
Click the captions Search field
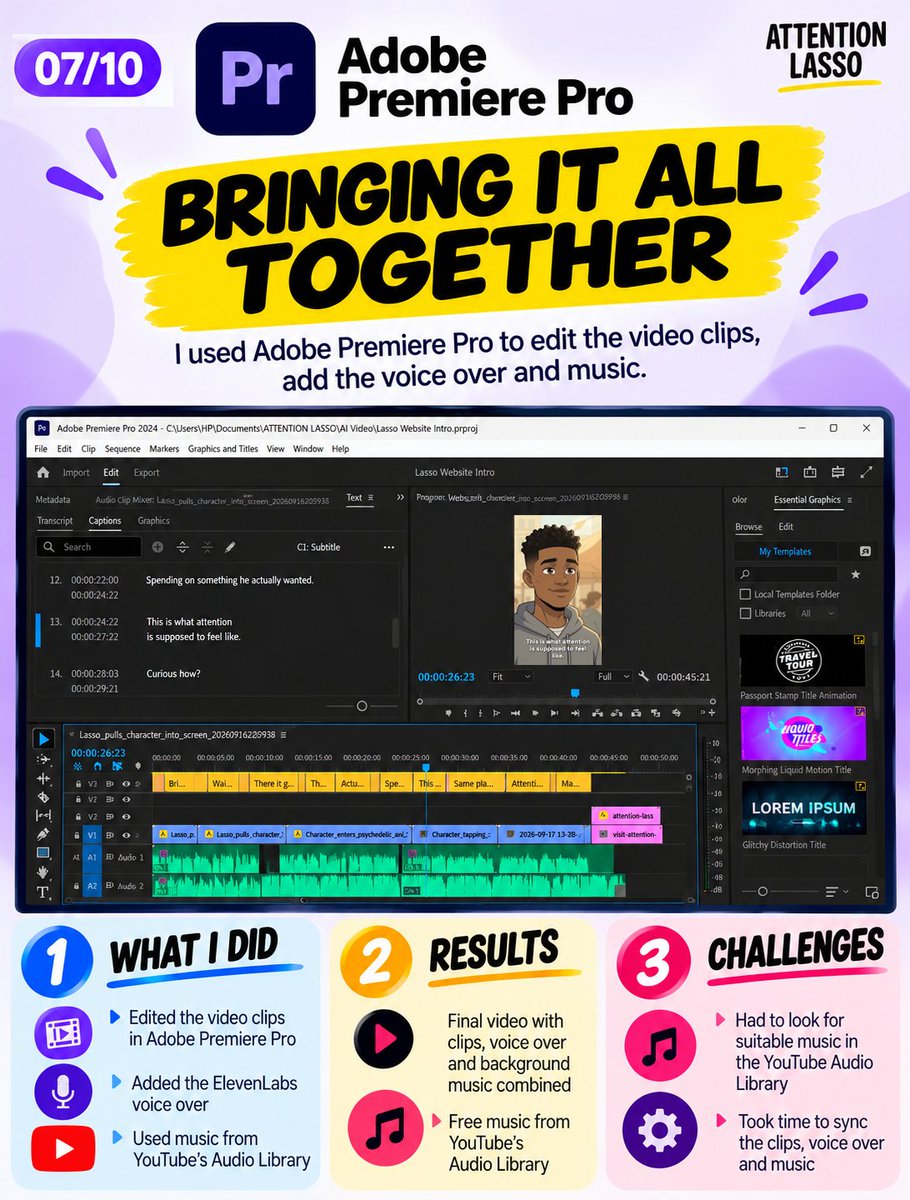89,547
